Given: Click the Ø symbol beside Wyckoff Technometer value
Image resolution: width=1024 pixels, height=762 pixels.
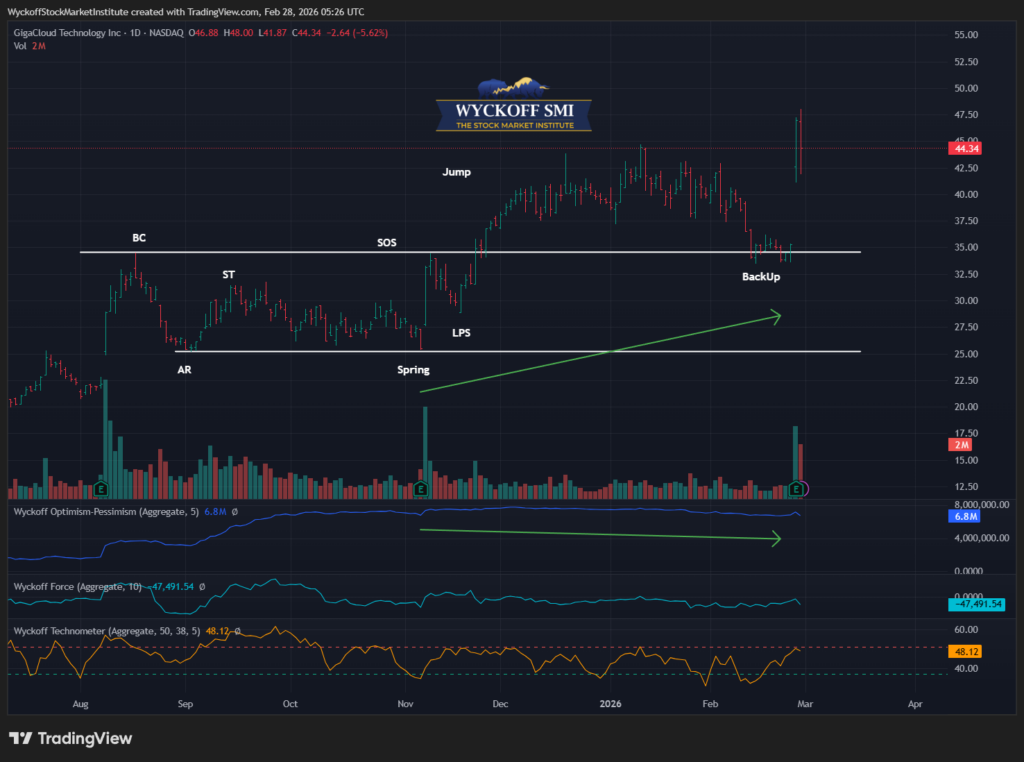Looking at the screenshot, I should [x=238, y=631].
